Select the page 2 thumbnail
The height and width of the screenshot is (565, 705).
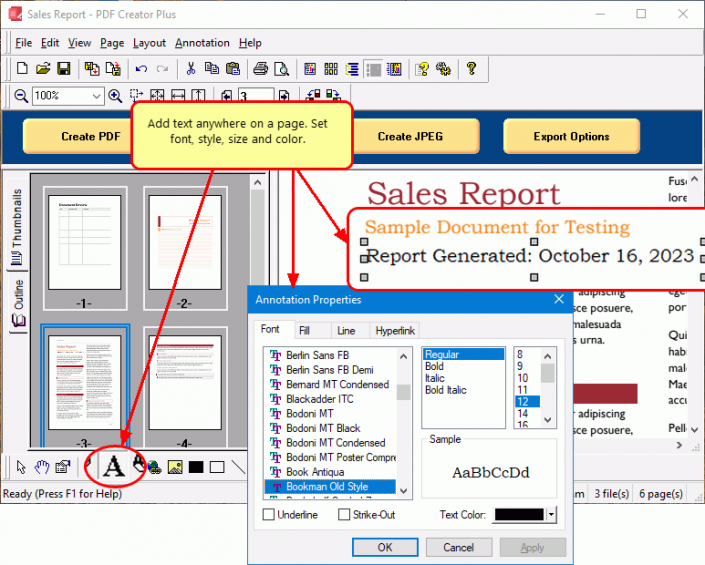click(185, 243)
